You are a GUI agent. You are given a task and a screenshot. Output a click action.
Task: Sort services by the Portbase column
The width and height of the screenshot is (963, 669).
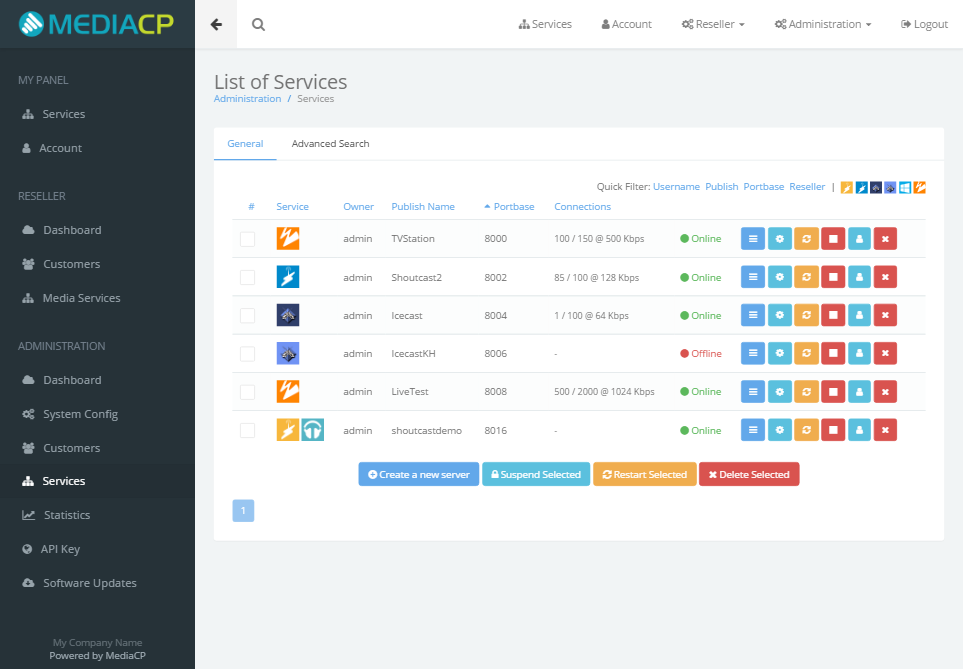pyautogui.click(x=511, y=206)
